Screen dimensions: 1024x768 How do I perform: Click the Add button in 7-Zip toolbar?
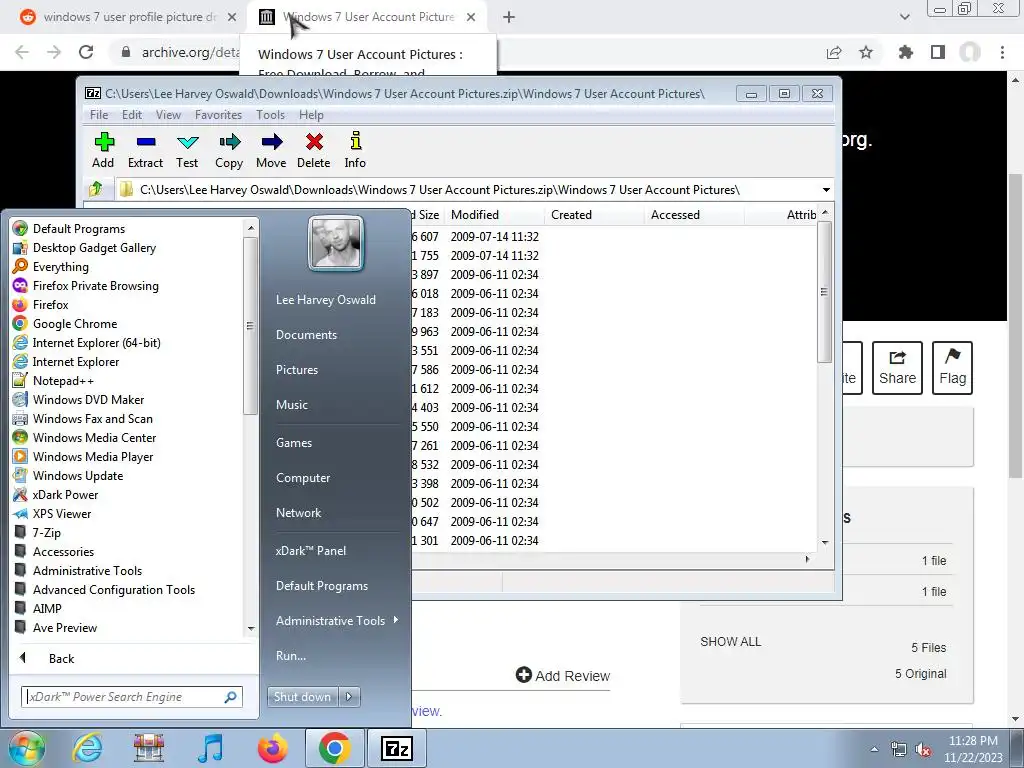click(x=103, y=150)
